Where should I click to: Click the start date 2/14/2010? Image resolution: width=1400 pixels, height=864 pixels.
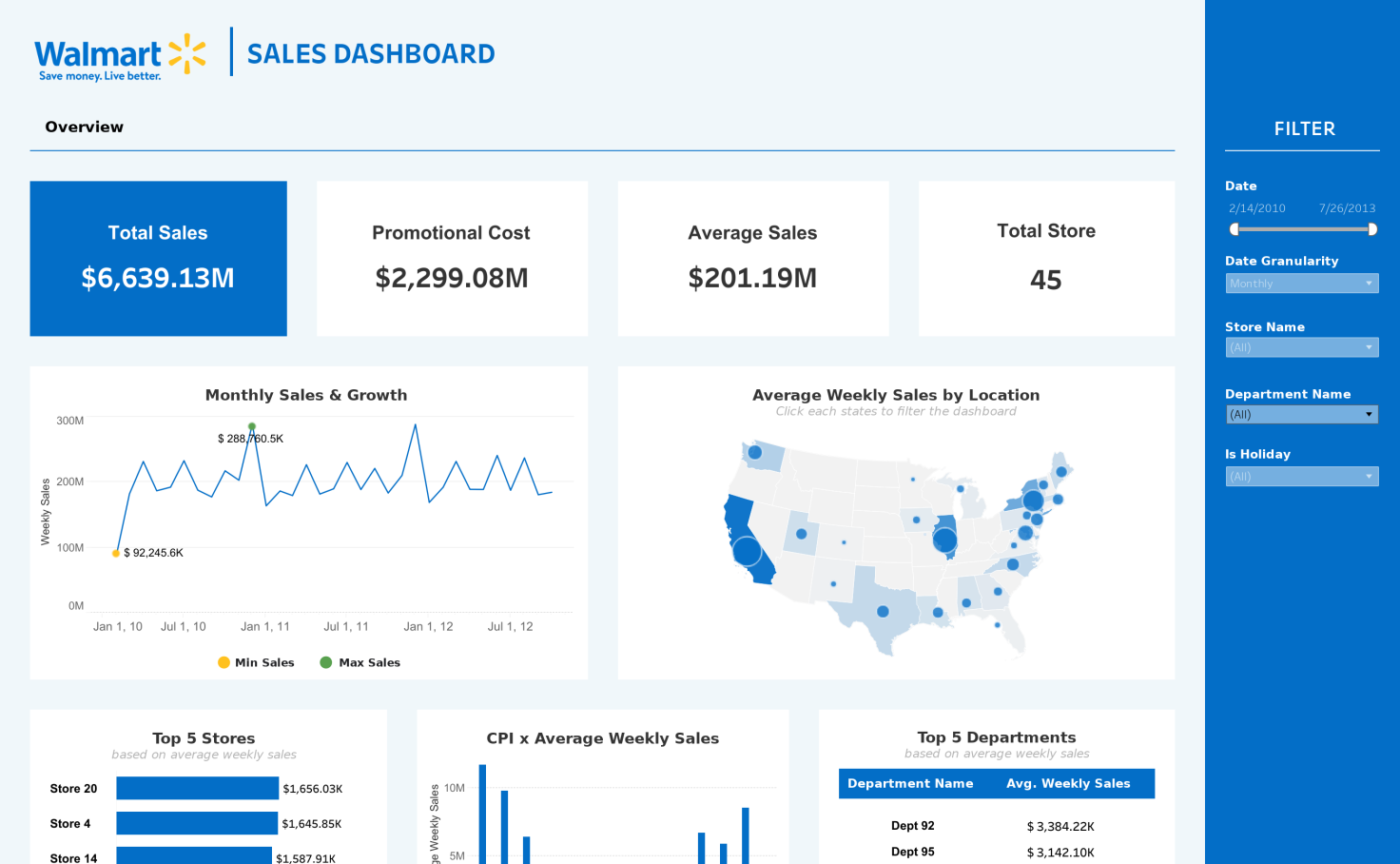[1256, 208]
